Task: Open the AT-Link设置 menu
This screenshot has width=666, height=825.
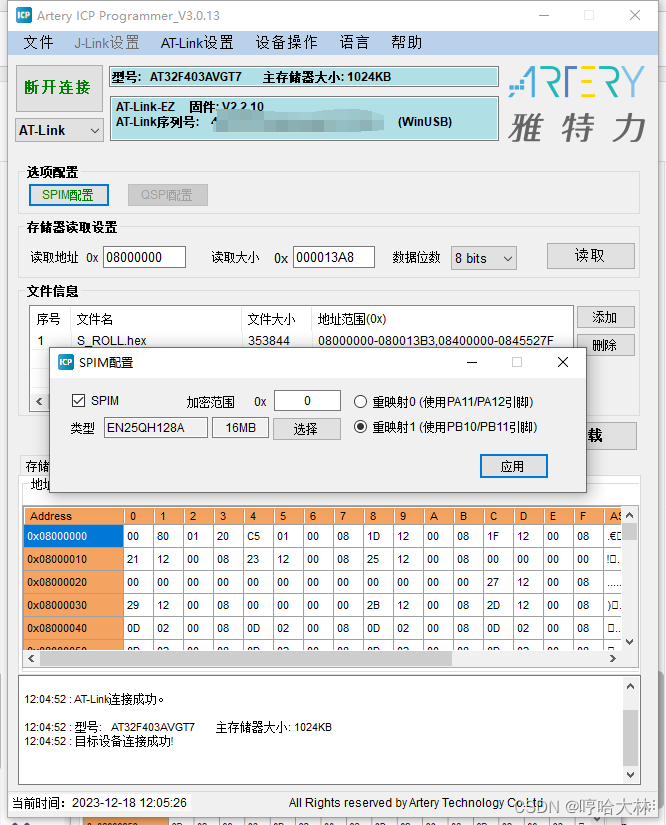Action: pyautogui.click(x=197, y=43)
